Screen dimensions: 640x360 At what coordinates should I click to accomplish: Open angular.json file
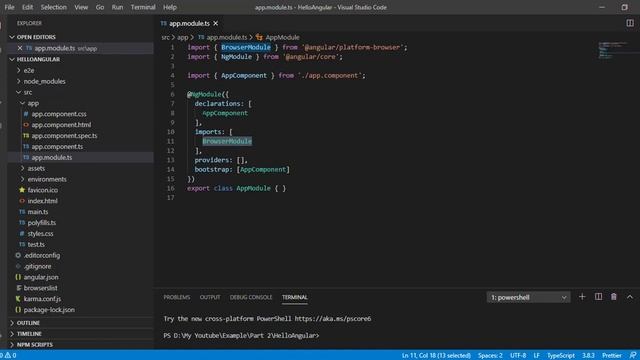click(41, 277)
